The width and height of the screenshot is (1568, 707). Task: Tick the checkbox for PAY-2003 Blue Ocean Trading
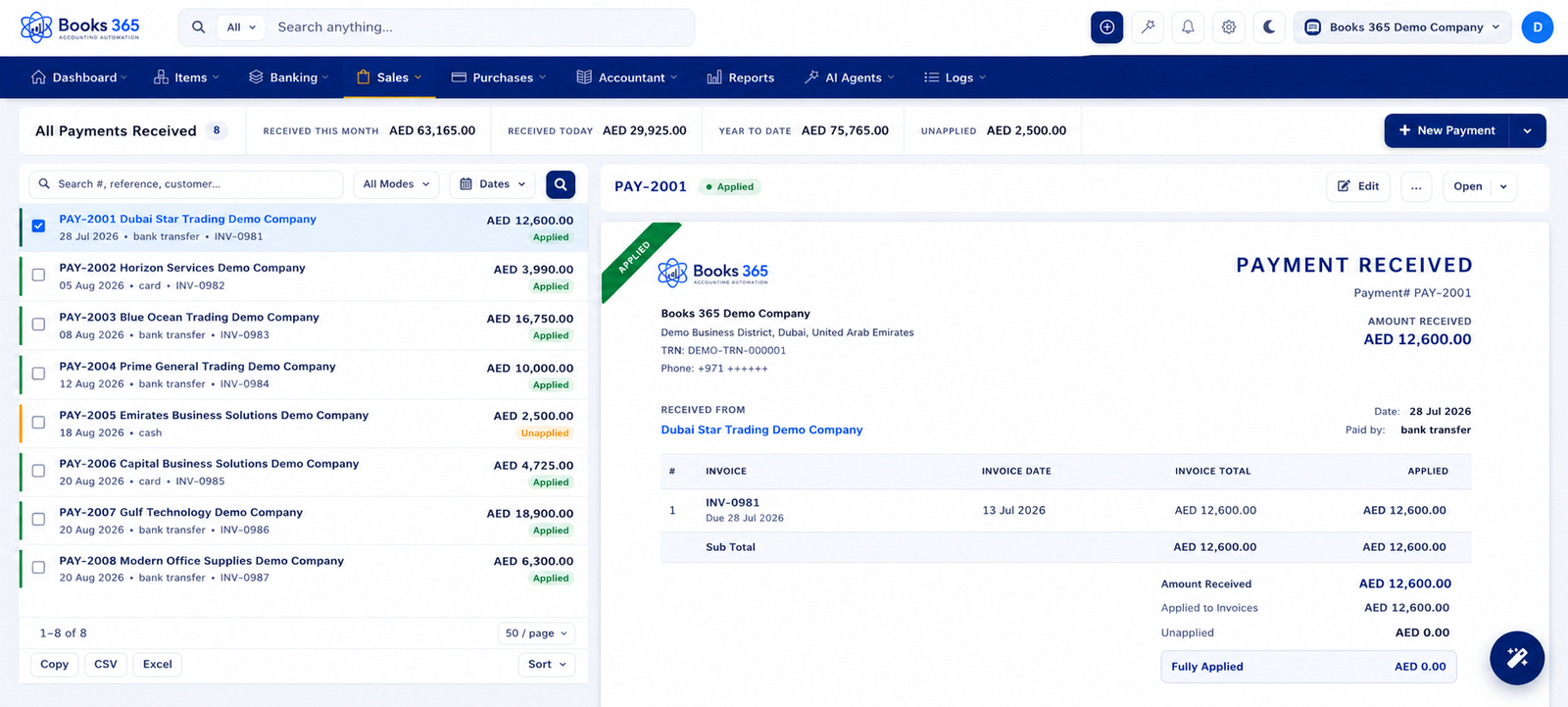(38, 325)
